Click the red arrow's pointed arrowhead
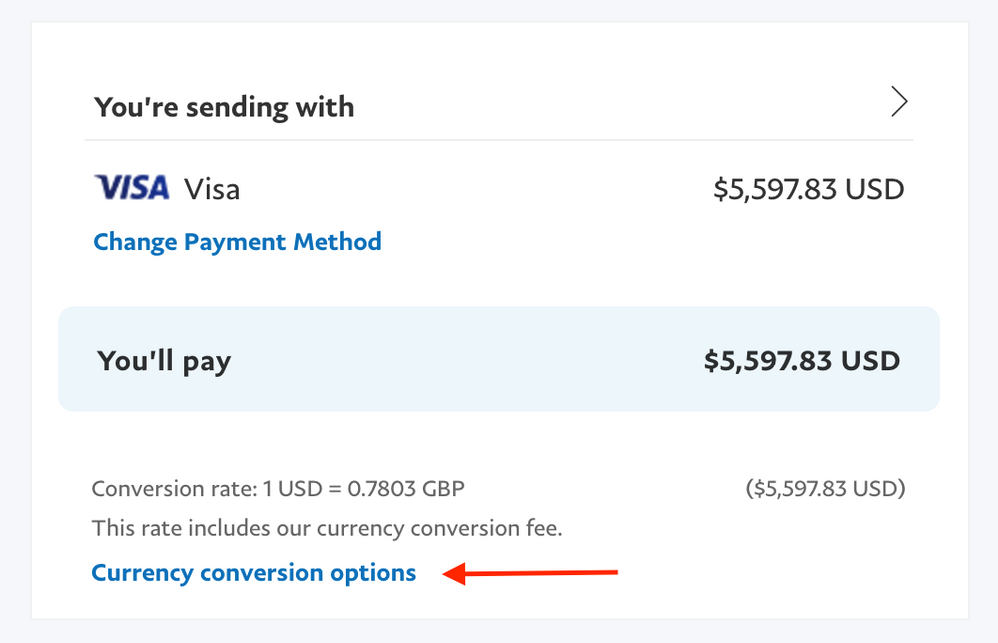Image resolution: width=998 pixels, height=643 pixels. (452, 574)
